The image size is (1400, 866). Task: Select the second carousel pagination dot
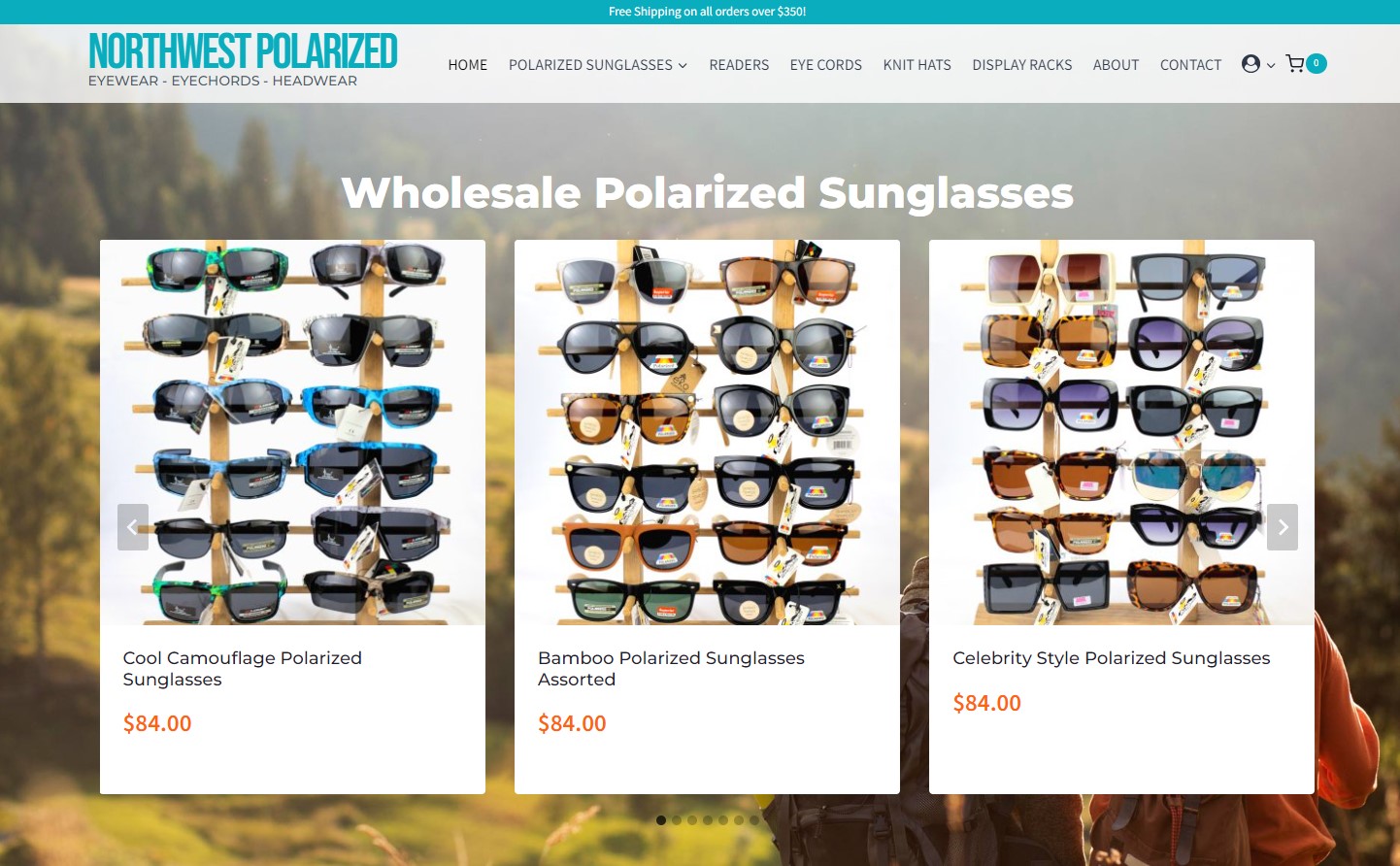(x=677, y=820)
